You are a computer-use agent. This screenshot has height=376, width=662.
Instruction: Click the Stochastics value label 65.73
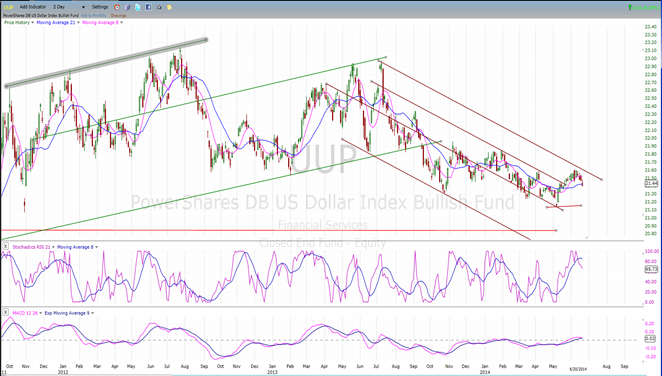[x=651, y=269]
